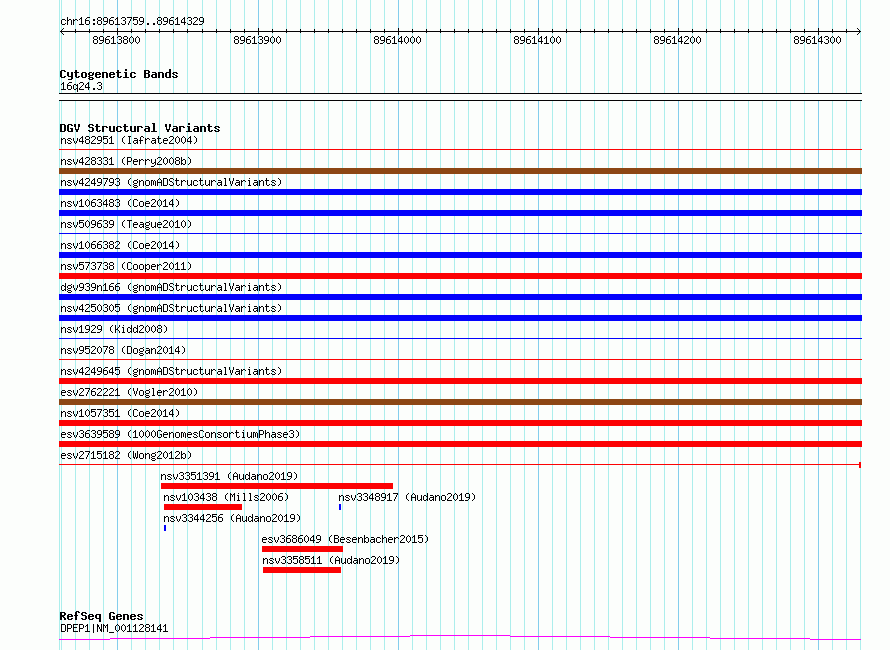This screenshot has width=890, height=650.
Task: Click the nsv428331 (Perry2008b) label
Action: coord(126,161)
